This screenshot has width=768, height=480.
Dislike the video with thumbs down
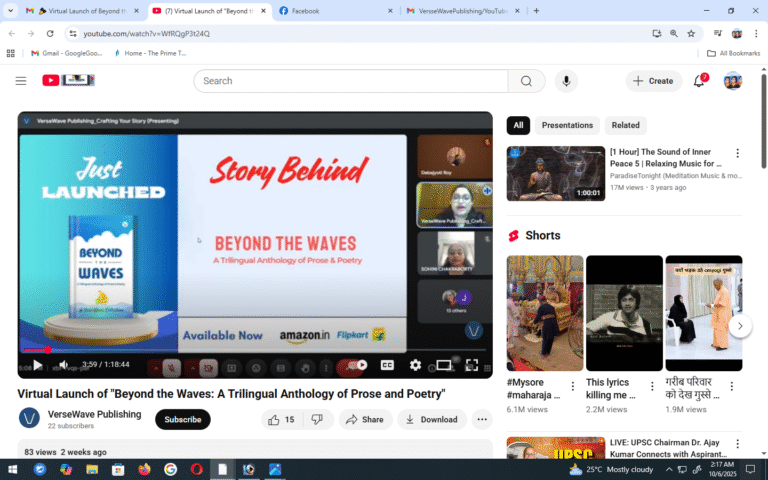[317, 420]
